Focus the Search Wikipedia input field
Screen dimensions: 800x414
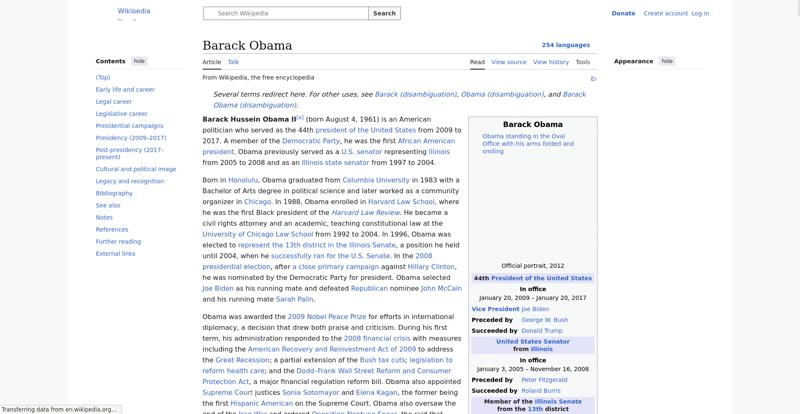(286, 13)
